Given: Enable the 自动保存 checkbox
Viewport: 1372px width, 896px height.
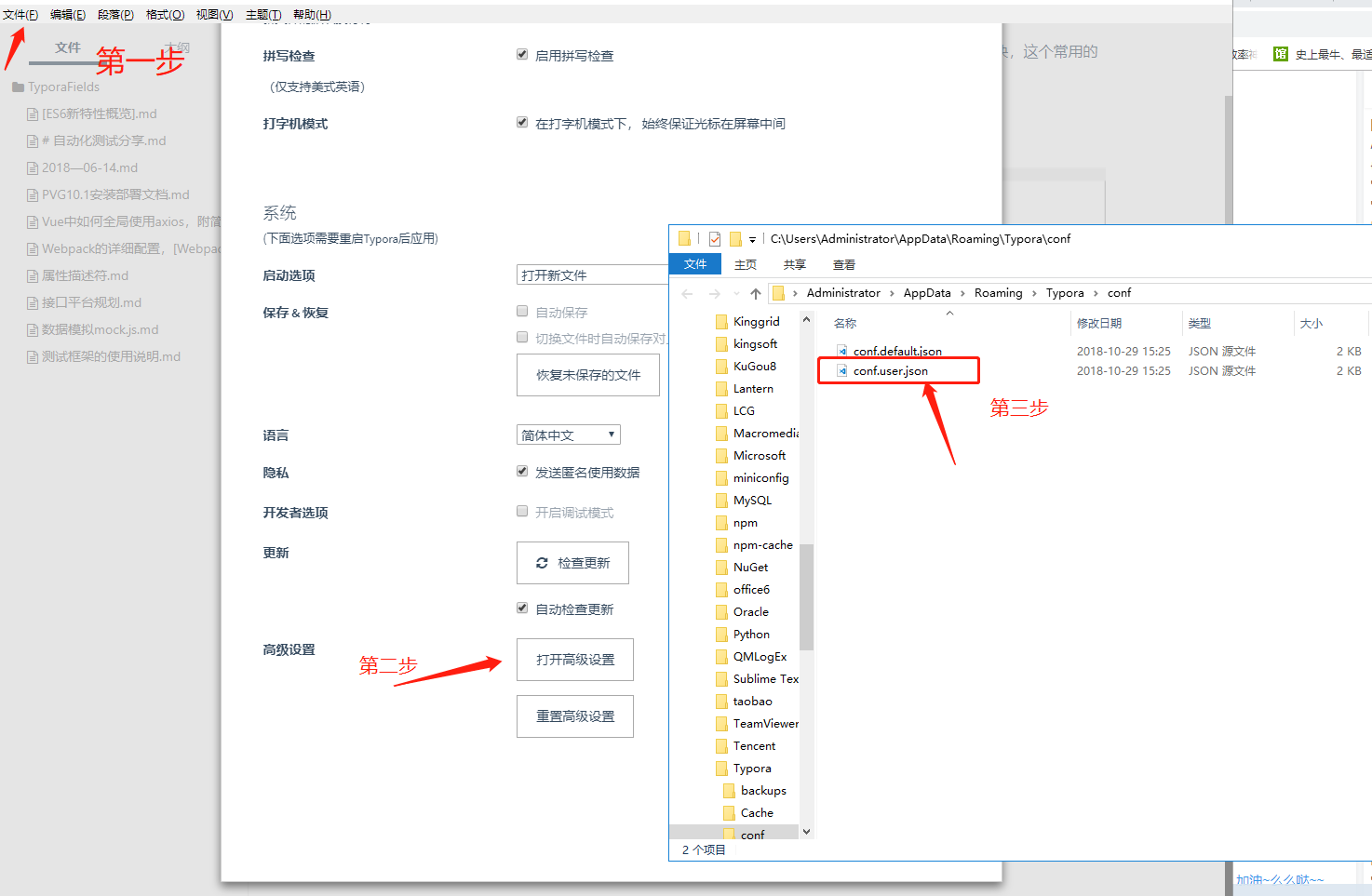Looking at the screenshot, I should point(522,311).
